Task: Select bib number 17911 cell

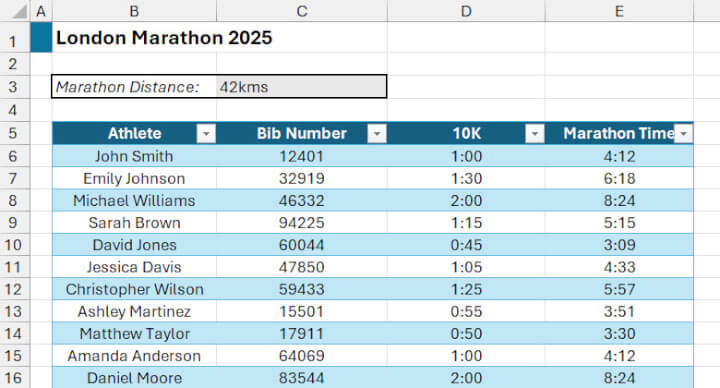Action: 302,333
